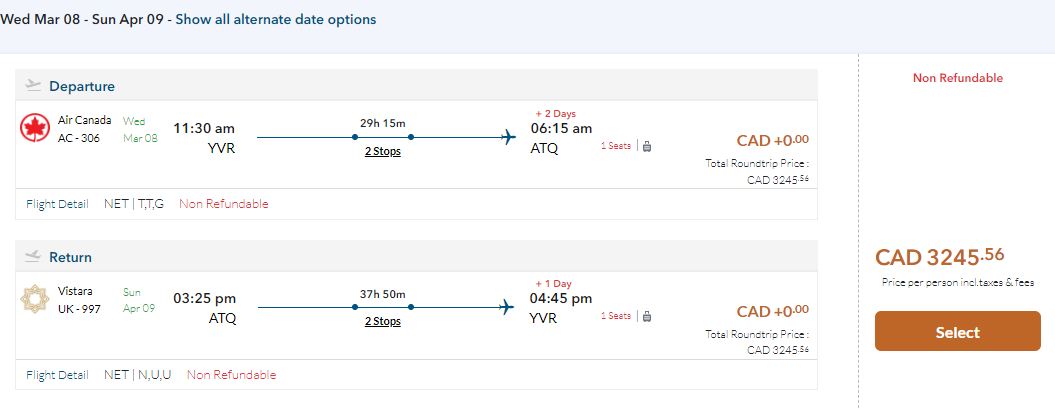The image size is (1055, 410).
Task: Click NET | N,U,U fare class text
Action: [x=138, y=375]
